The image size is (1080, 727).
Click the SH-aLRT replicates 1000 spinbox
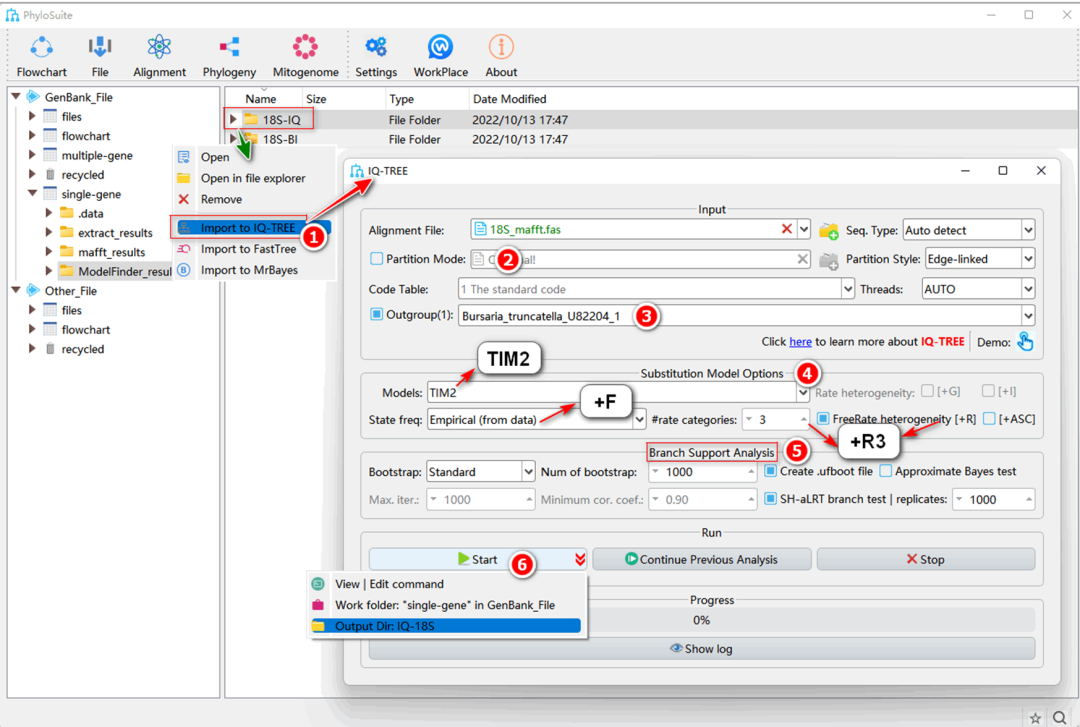pos(993,500)
